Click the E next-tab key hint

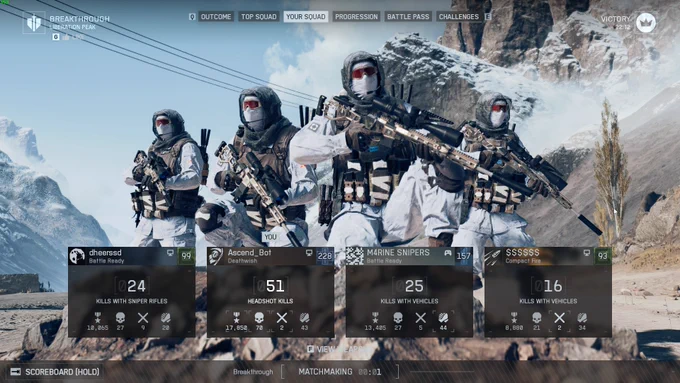point(488,16)
